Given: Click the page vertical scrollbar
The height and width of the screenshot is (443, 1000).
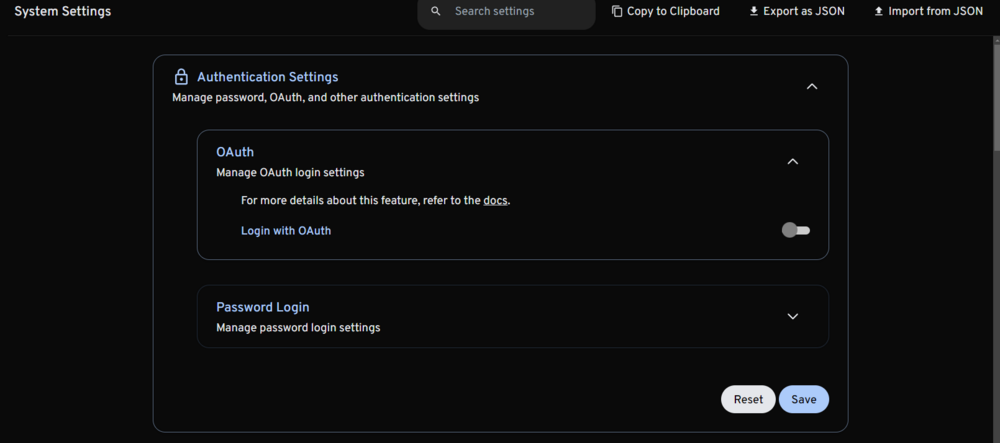Looking at the screenshot, I should (x=996, y=96).
